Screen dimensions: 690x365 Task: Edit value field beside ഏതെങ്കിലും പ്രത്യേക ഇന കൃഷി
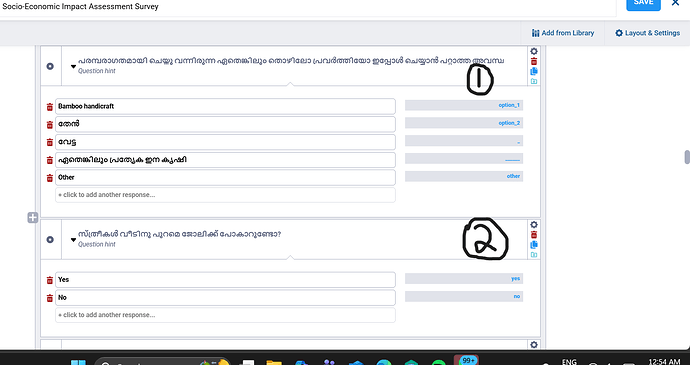(x=464, y=159)
